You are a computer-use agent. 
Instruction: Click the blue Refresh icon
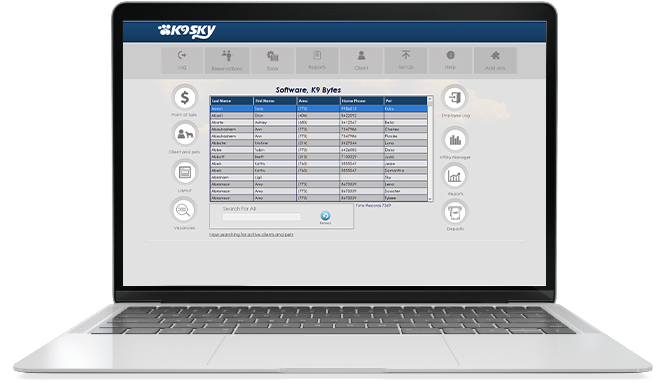click(325, 216)
